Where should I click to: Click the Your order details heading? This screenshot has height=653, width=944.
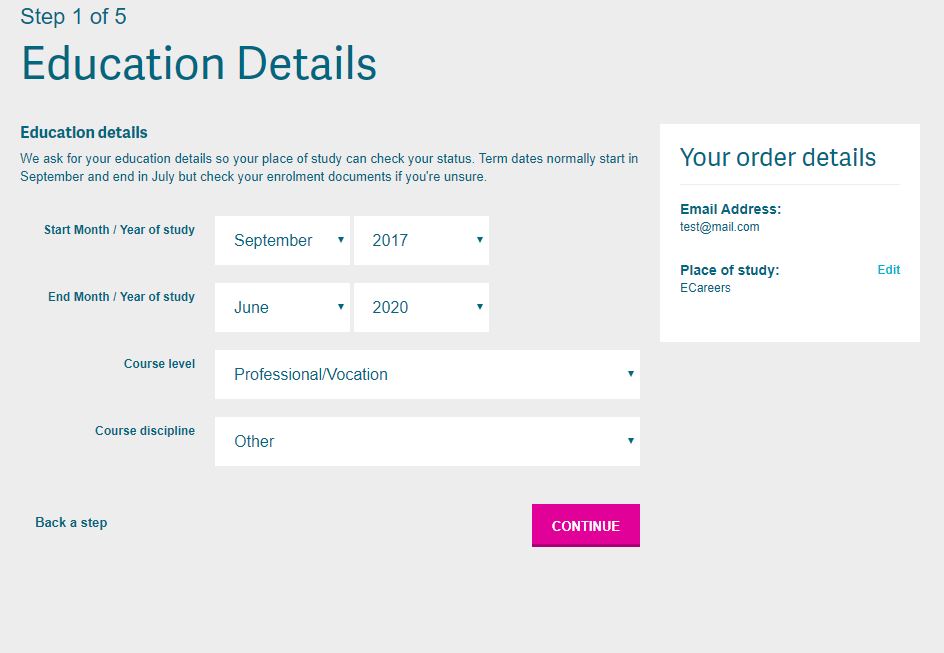point(778,157)
